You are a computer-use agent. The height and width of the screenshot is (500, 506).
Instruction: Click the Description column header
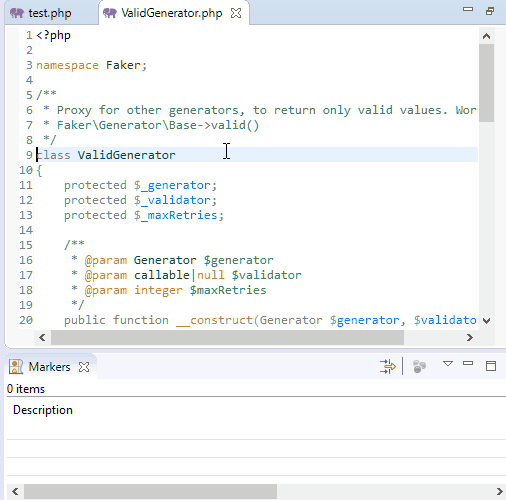43,410
